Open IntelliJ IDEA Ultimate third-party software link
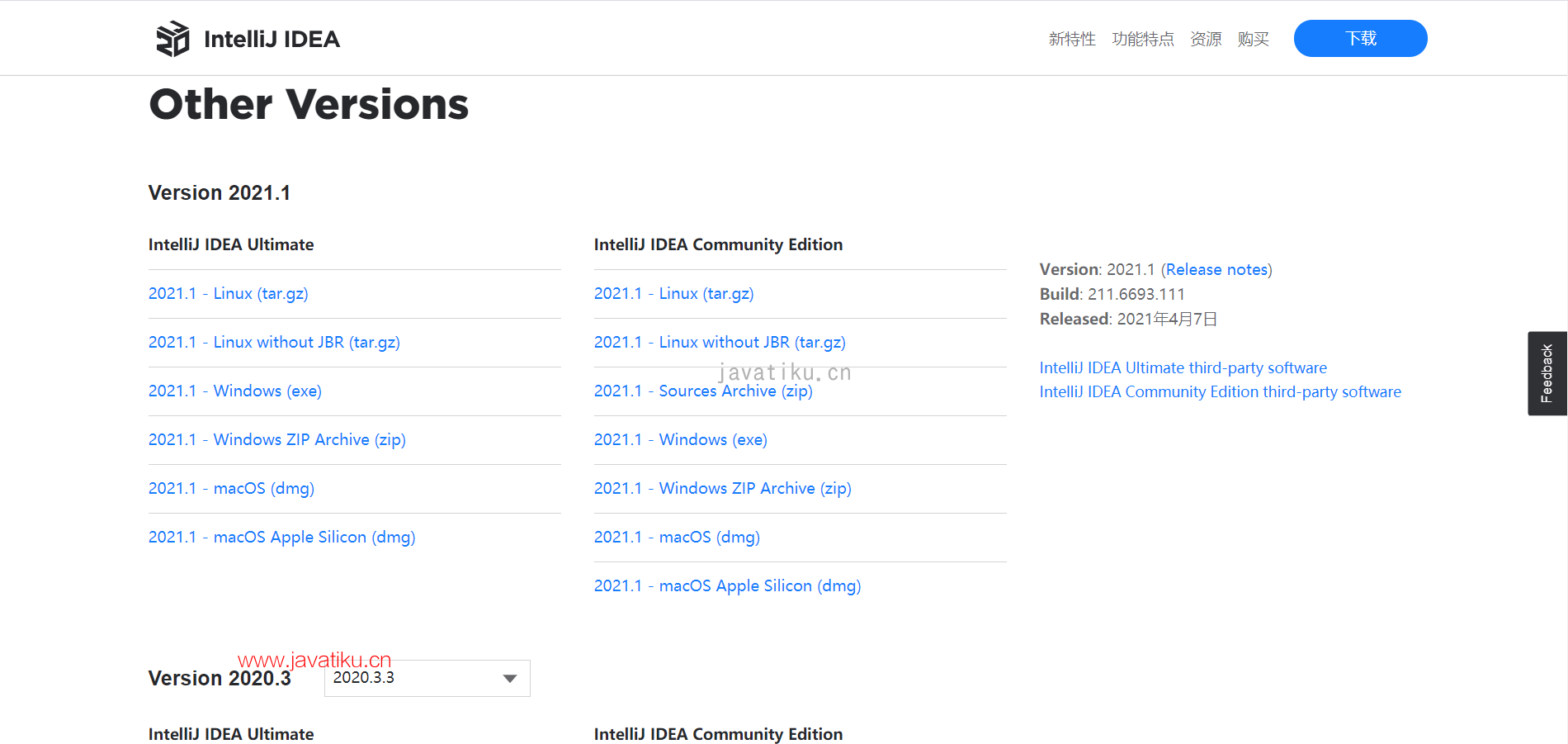The width and height of the screenshot is (1568, 744). tap(1183, 368)
